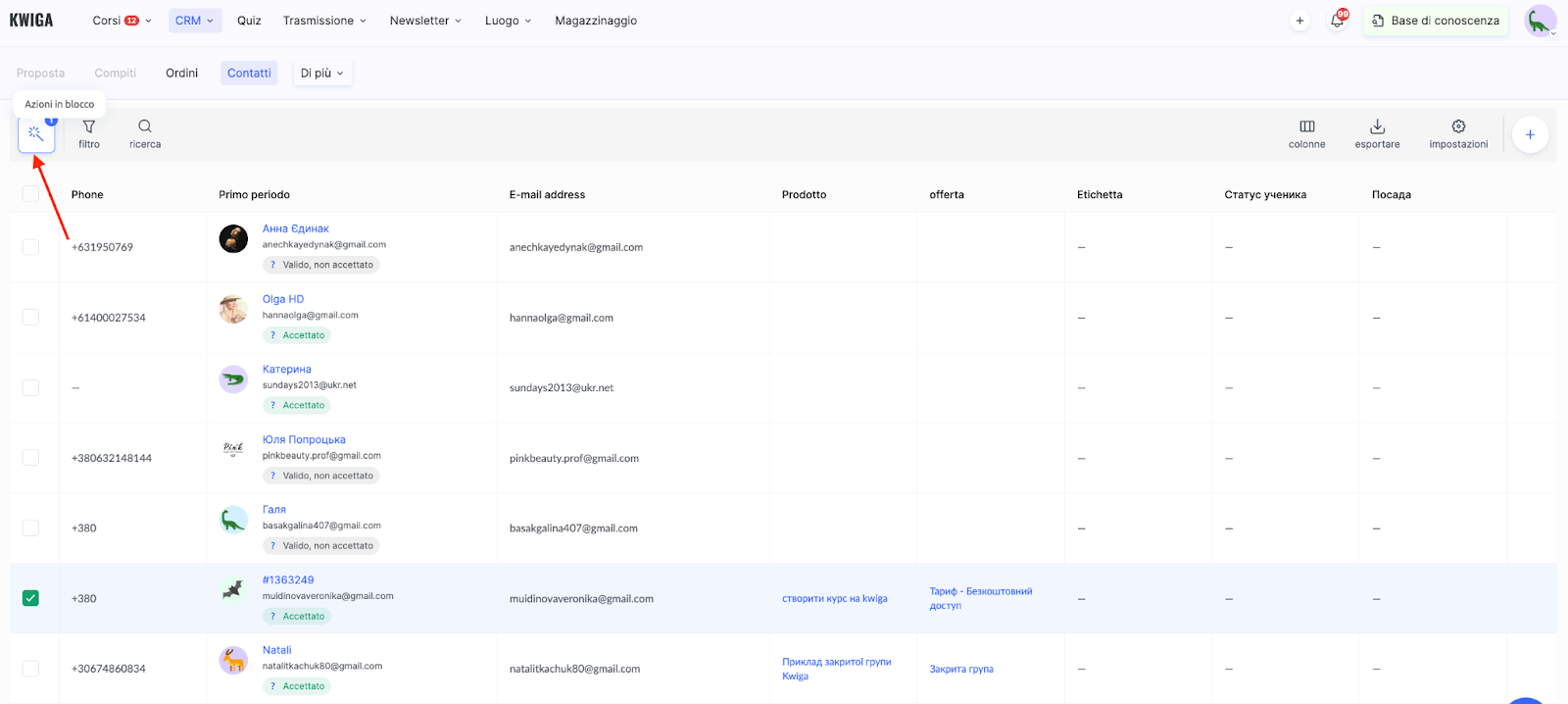Open product link створити курс на kwiga
Image resolution: width=1568 pixels, height=704 pixels.
[835, 599]
